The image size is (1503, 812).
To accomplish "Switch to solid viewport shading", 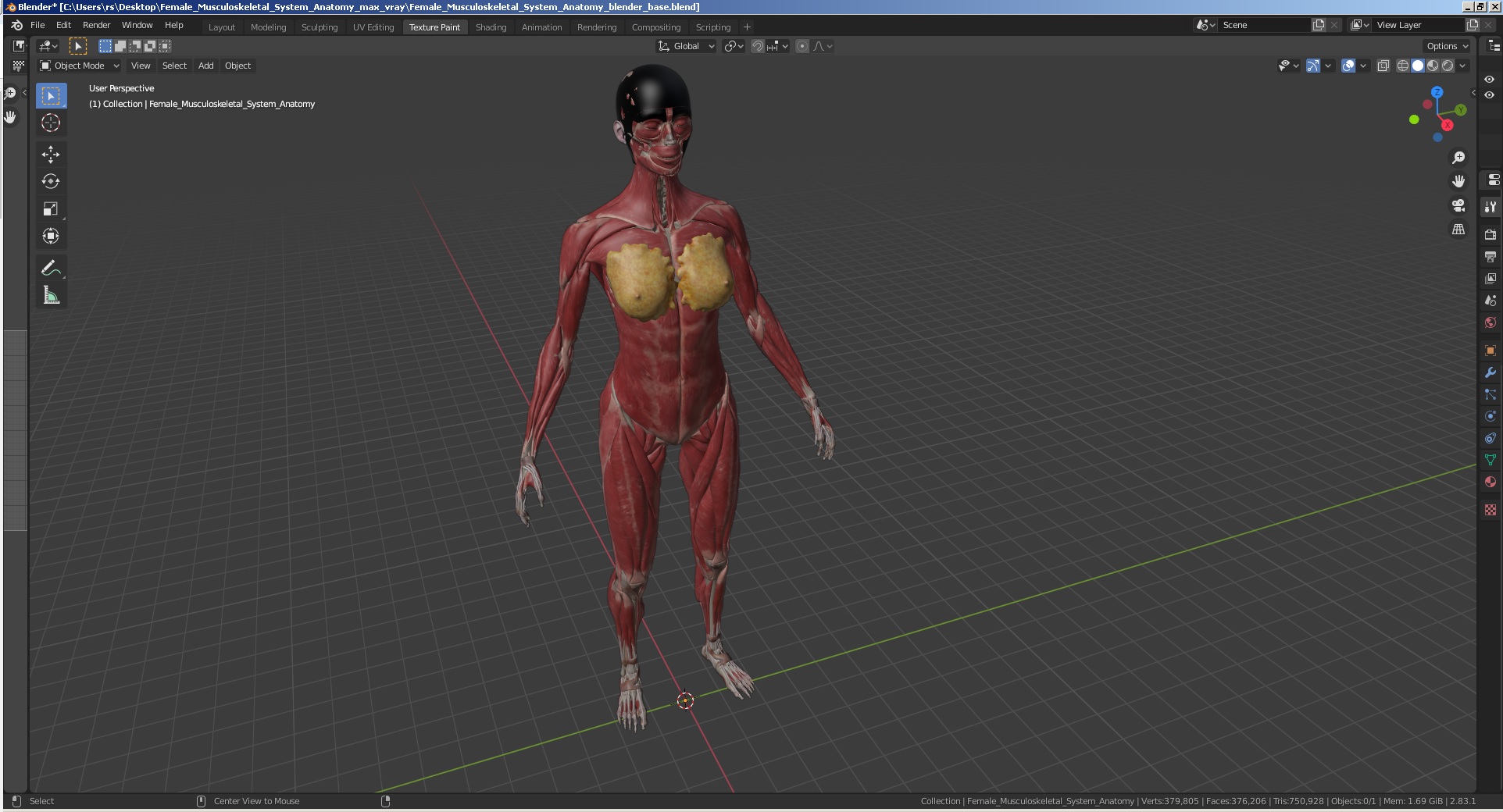I will [x=1418, y=66].
